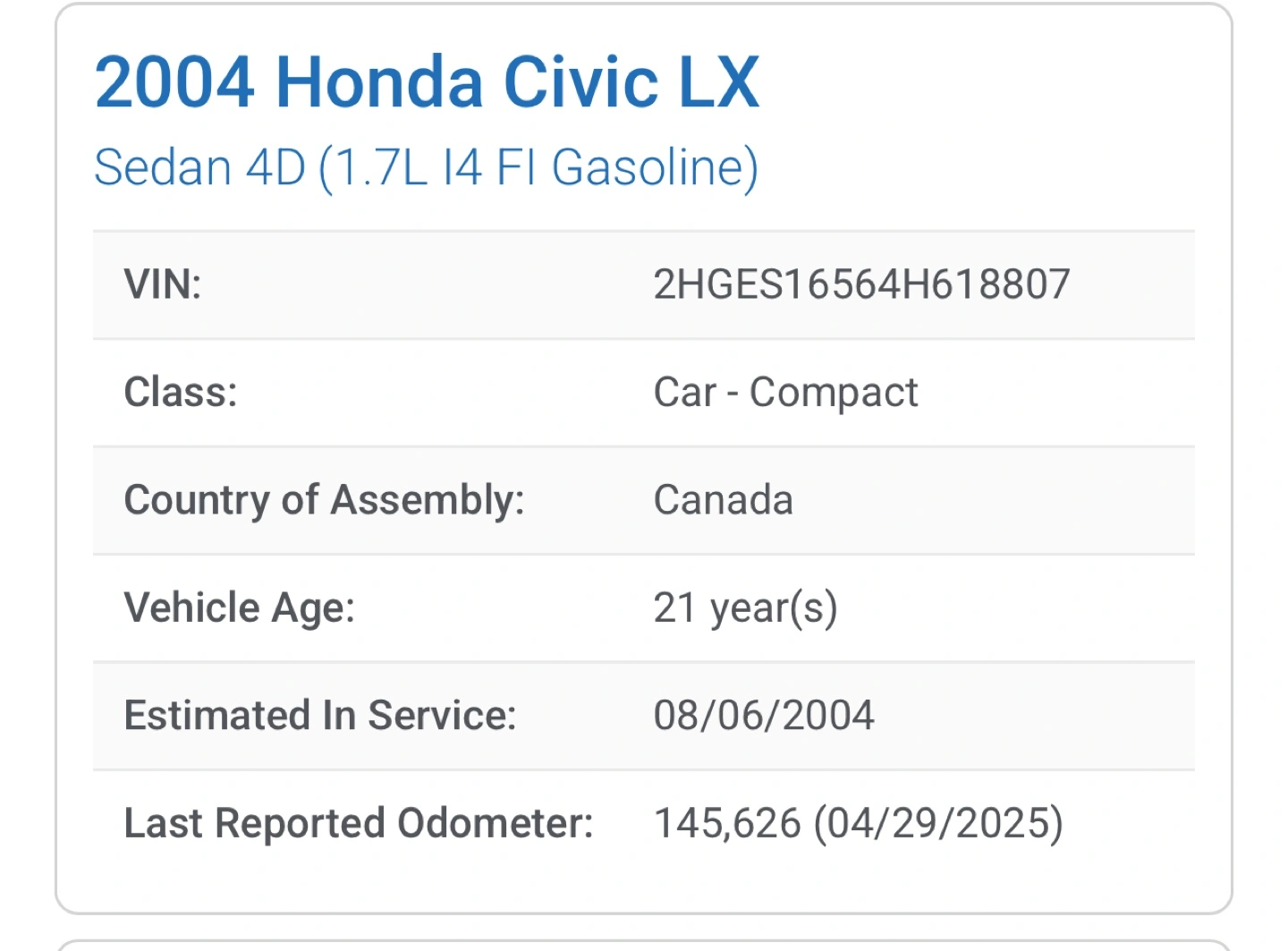Click the VIN label
The width and height of the screenshot is (1288, 951).
pyautogui.click(x=163, y=284)
